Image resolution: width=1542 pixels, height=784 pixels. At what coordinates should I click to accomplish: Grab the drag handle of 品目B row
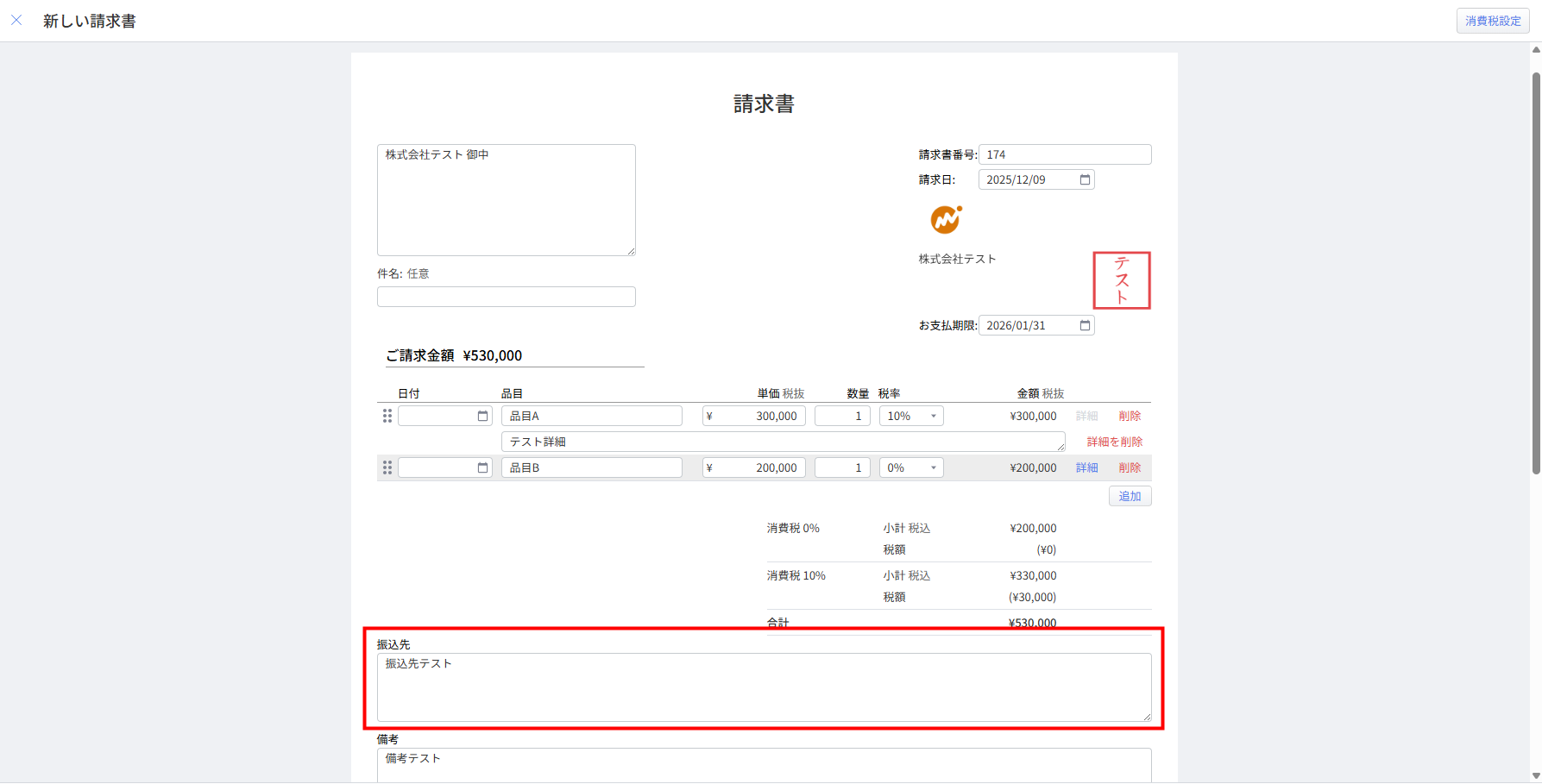click(387, 467)
